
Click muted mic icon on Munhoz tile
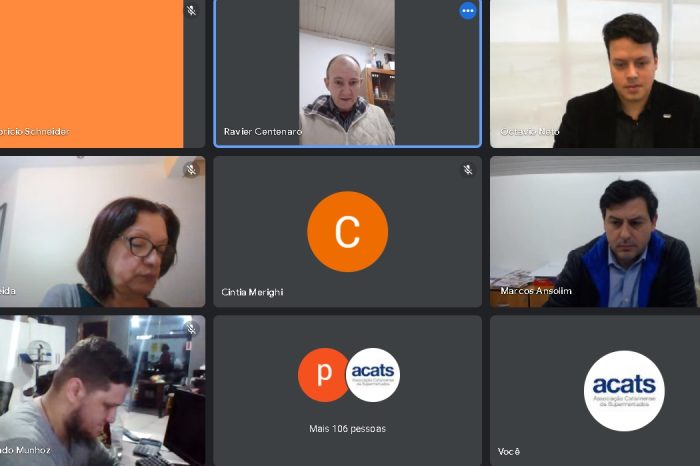click(x=192, y=329)
